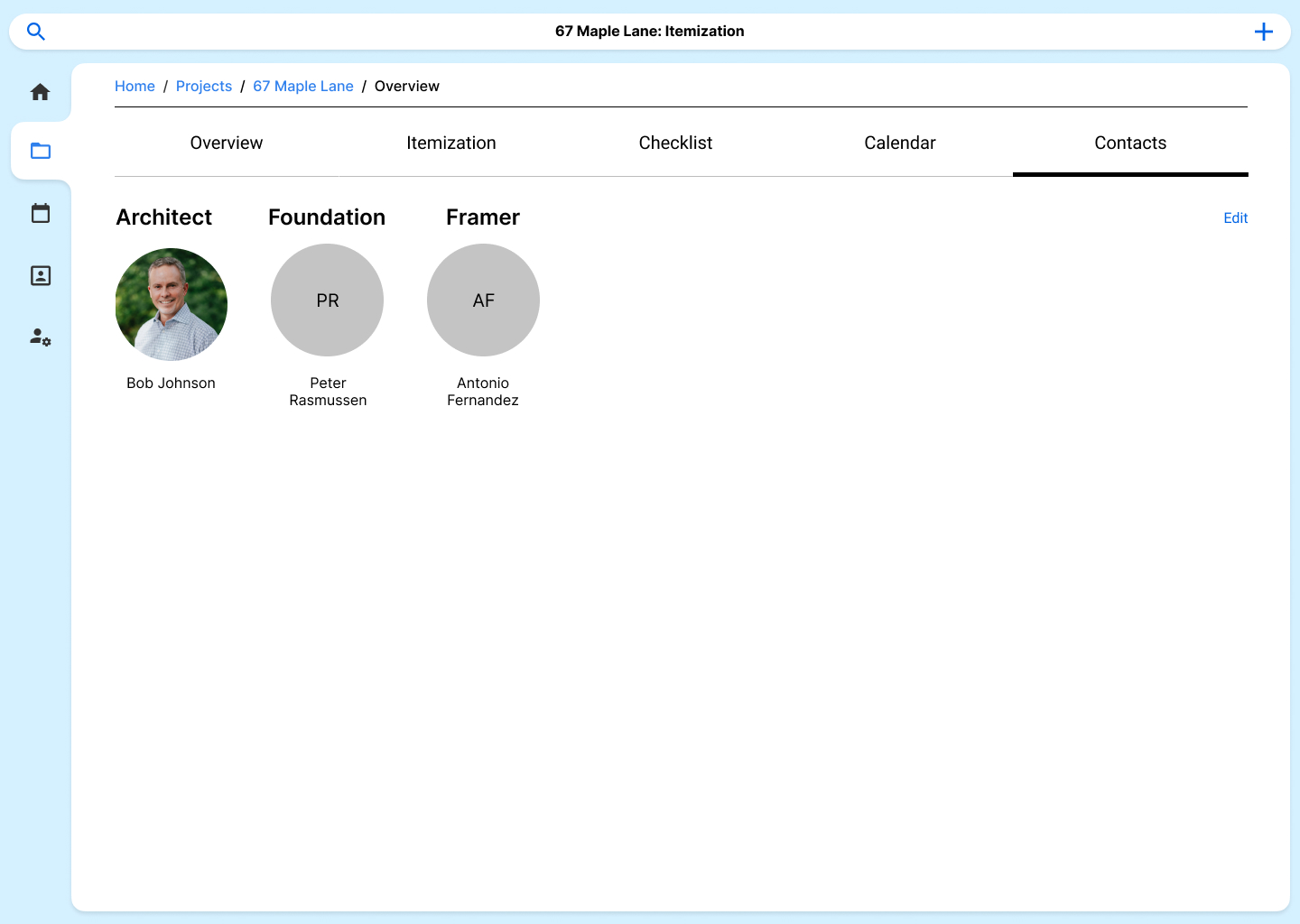Open the Checklist tab
1300x924 pixels.
pos(675,143)
